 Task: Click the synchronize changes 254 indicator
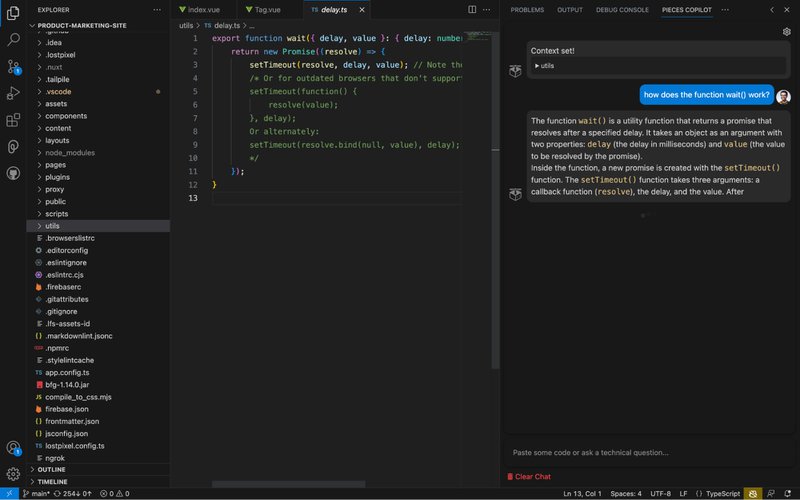click(x=72, y=493)
